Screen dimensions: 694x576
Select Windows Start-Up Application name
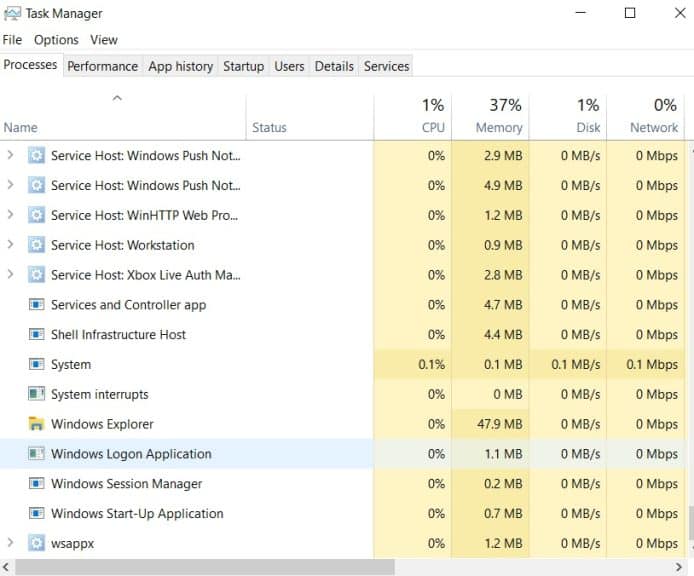pyautogui.click(x=137, y=514)
